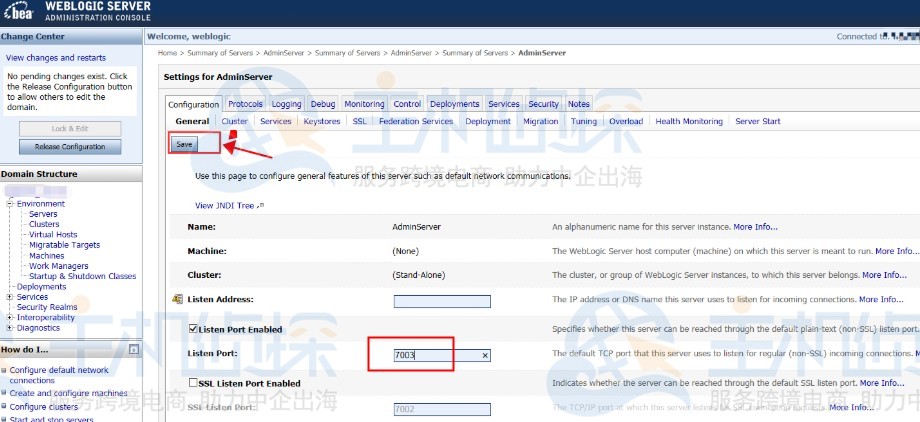
Task: Switch to the Protocols tab
Action: (x=245, y=104)
